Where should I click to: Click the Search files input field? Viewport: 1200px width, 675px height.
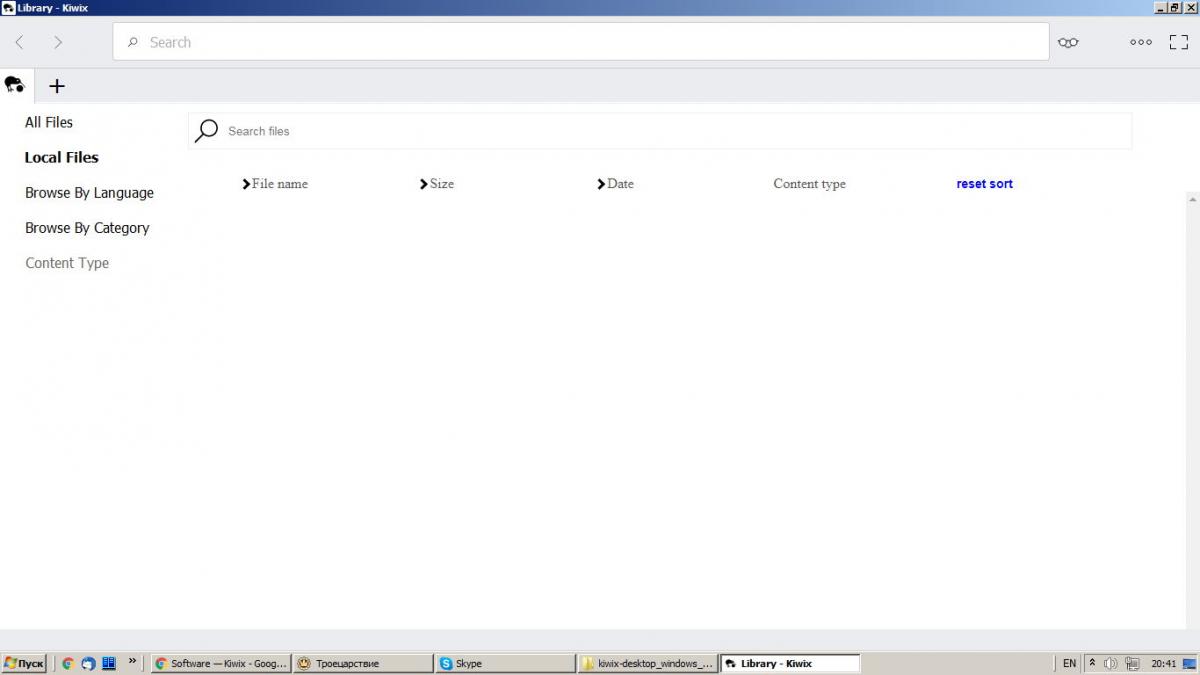click(670, 131)
